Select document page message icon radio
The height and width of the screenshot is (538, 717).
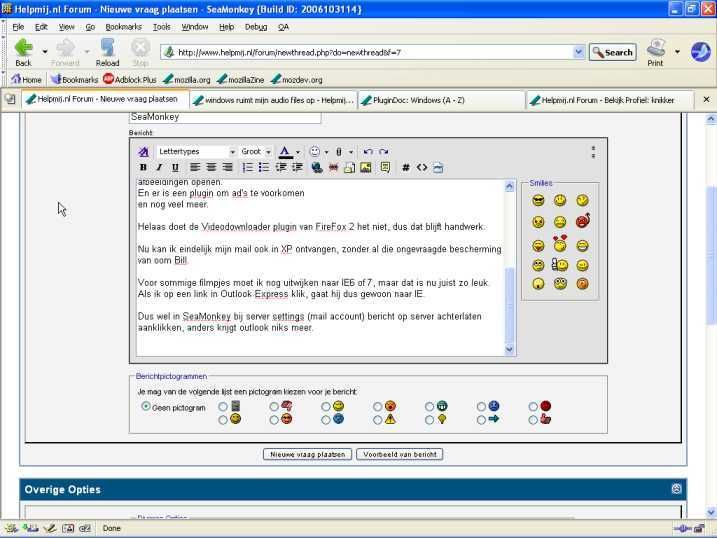[x=223, y=406]
